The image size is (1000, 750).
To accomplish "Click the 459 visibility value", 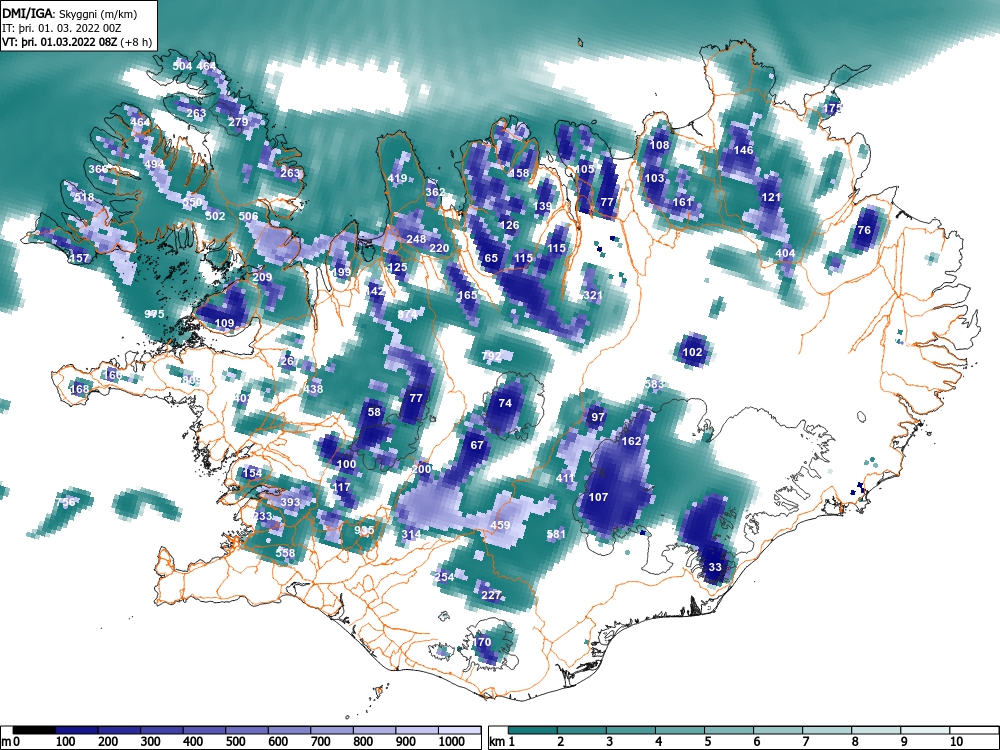I will coord(500,525).
